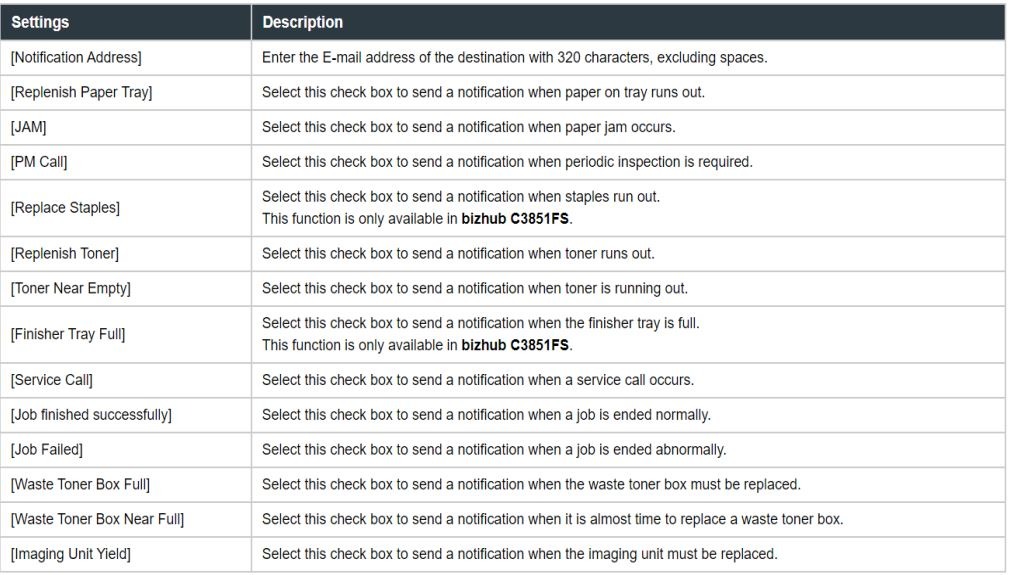This screenshot has height=575, width=1012.
Task: Select the [JAM] setting cell
Action: (29, 128)
